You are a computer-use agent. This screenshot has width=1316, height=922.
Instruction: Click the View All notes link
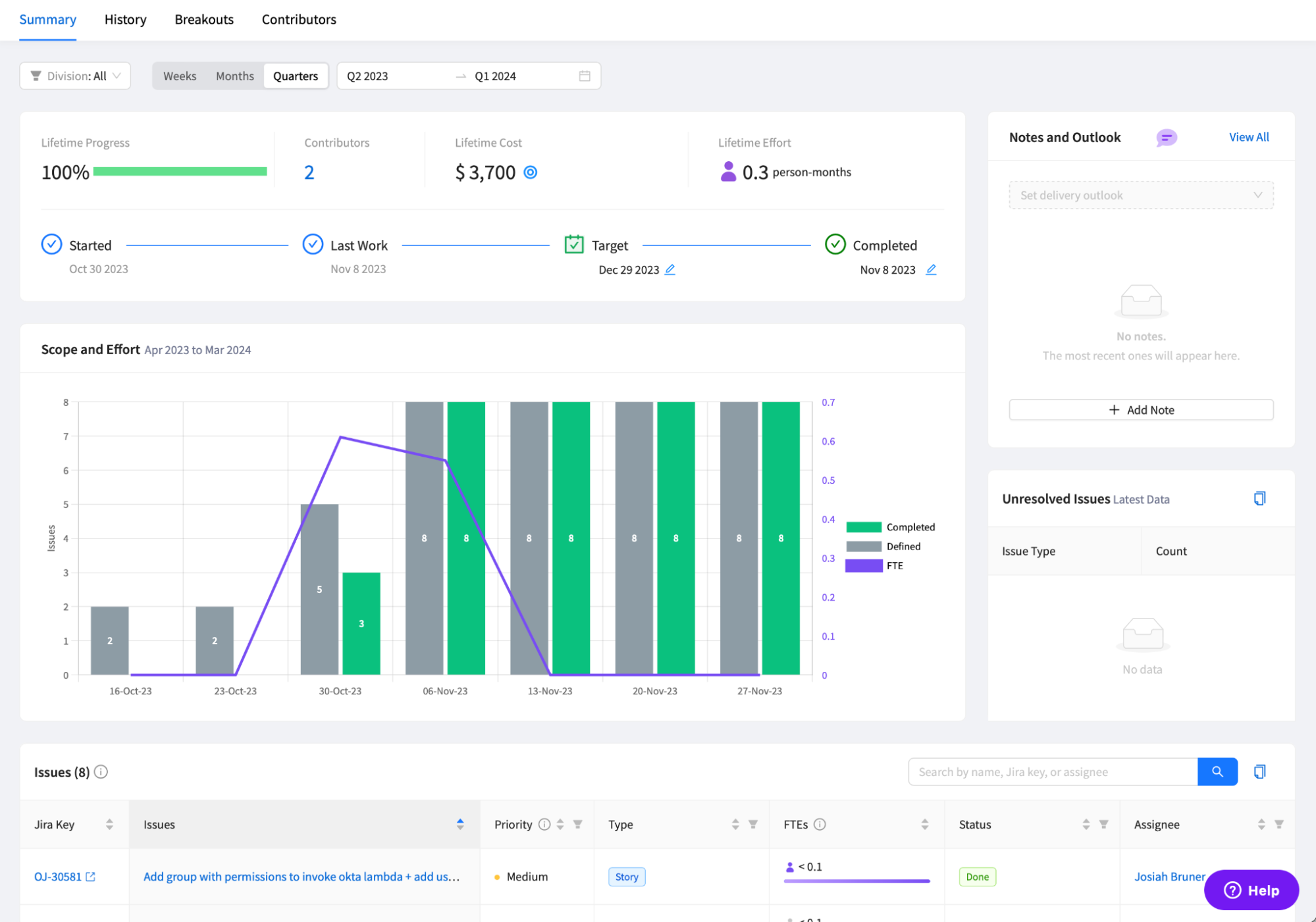(1248, 138)
